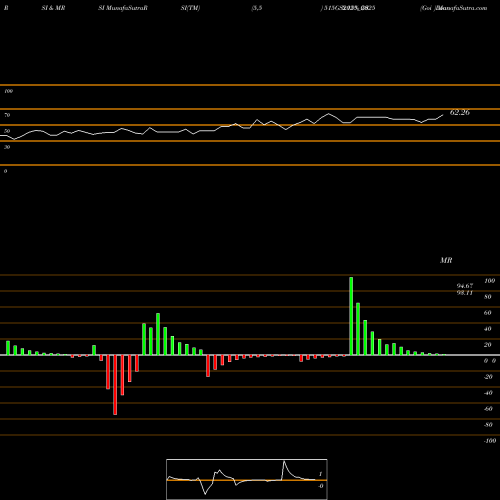Click the RSI value label 62.26
The image size is (500, 500).
click(460, 113)
